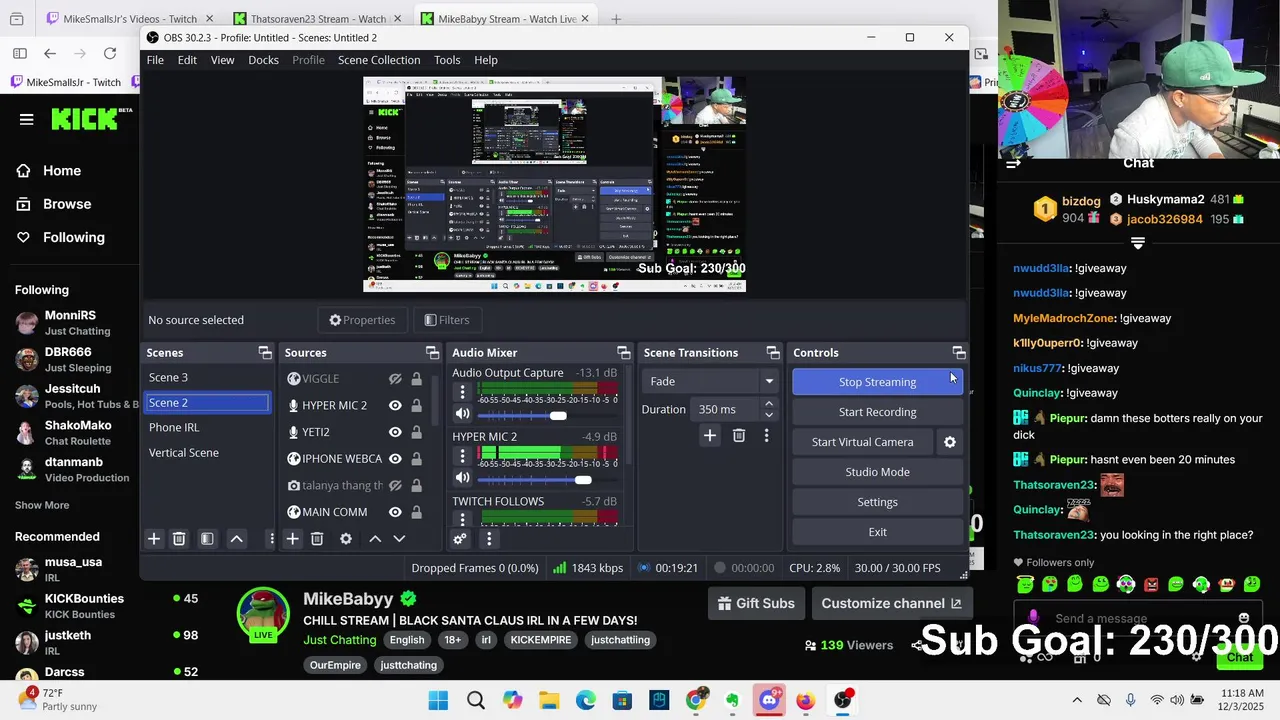Open Audio Output Capture options menu
This screenshot has width=1280, height=720.
462,391
